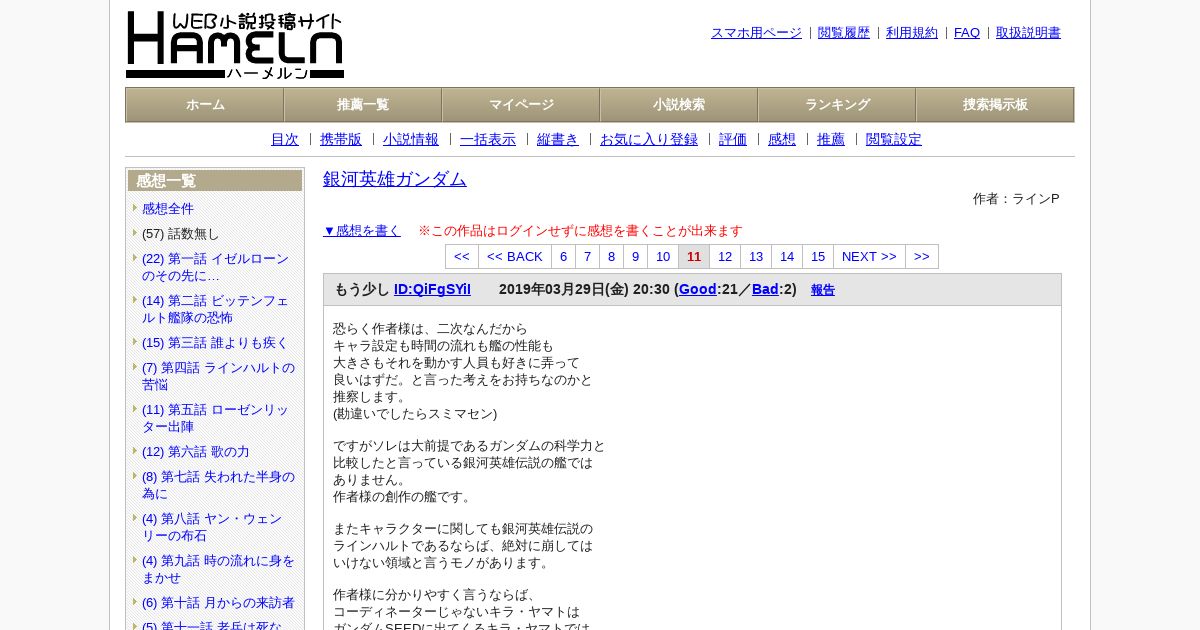Go to page 6
Image resolution: width=1200 pixels, height=630 pixels.
click(x=564, y=257)
